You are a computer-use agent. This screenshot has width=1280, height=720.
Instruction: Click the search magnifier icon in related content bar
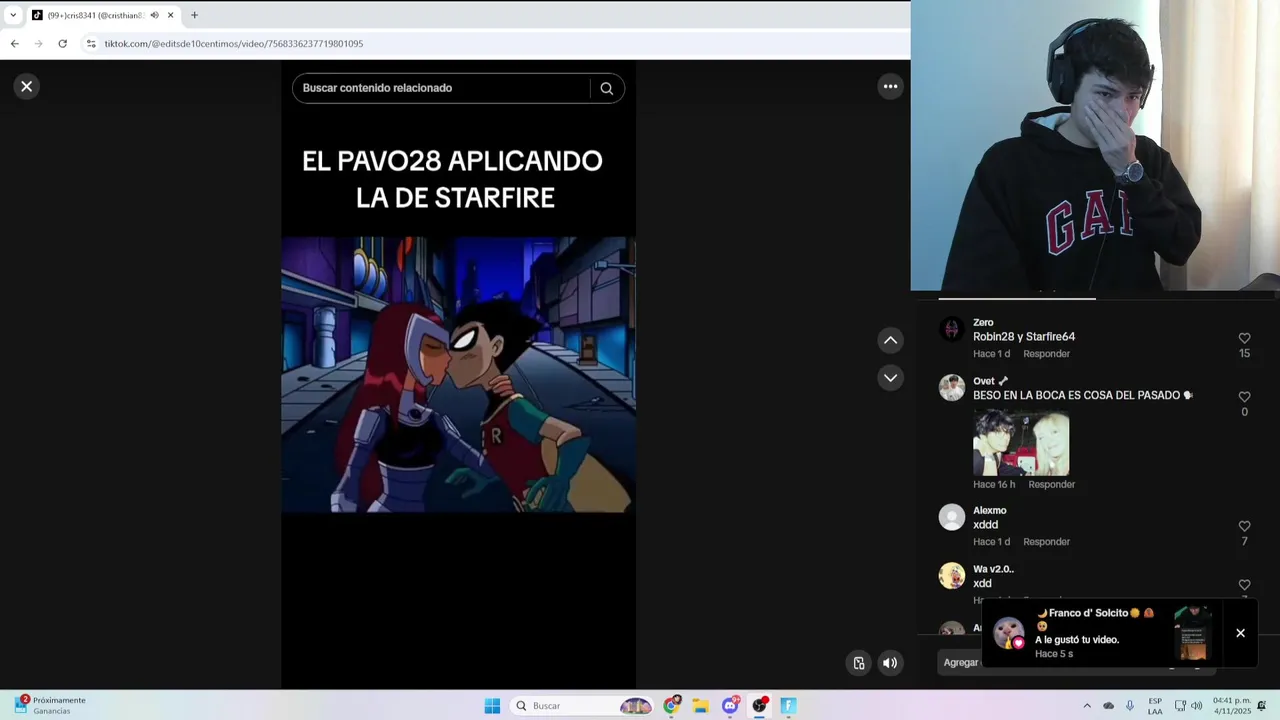coord(606,88)
